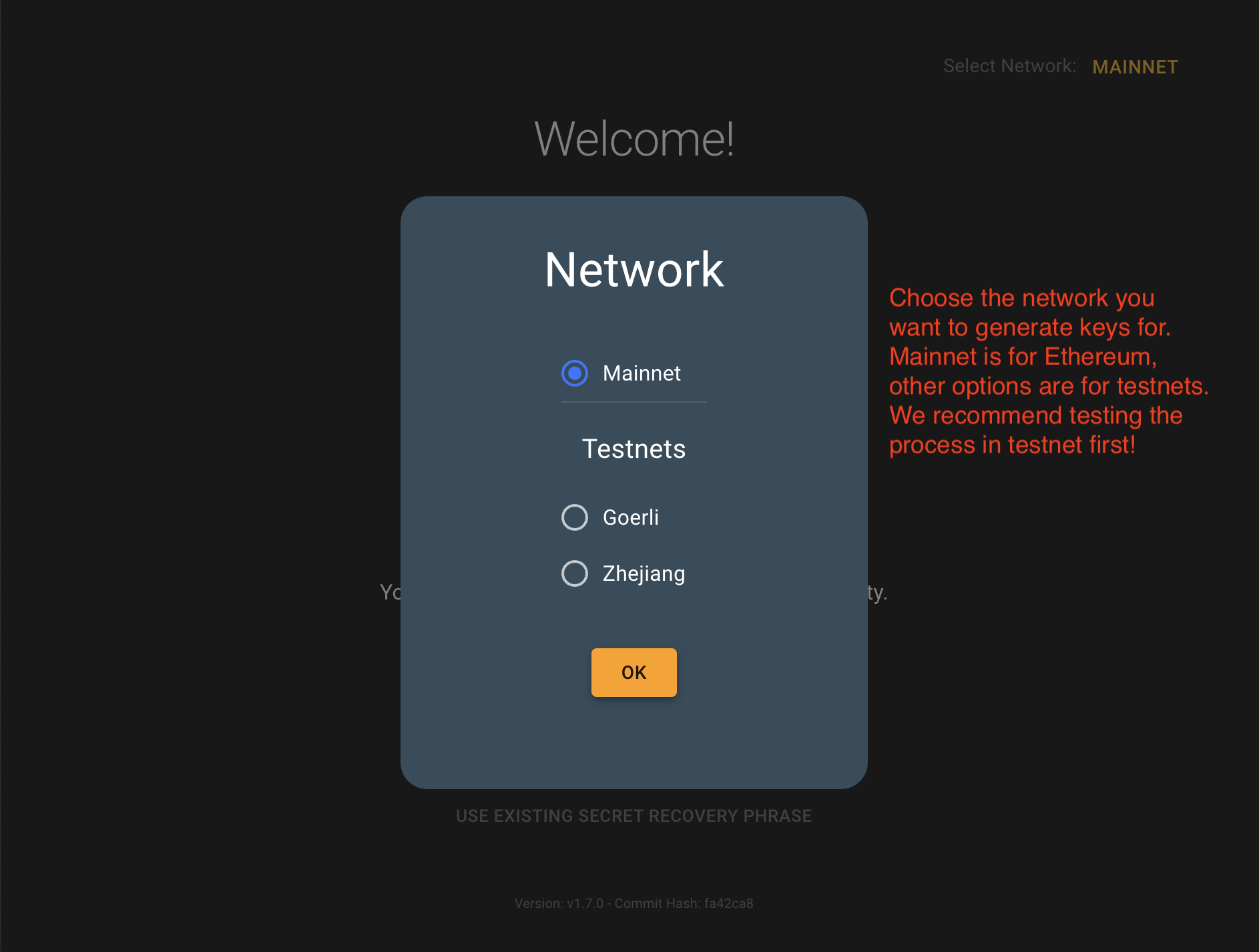Click the Select Network label
The height and width of the screenshot is (952, 1259).
pyautogui.click(x=1010, y=66)
